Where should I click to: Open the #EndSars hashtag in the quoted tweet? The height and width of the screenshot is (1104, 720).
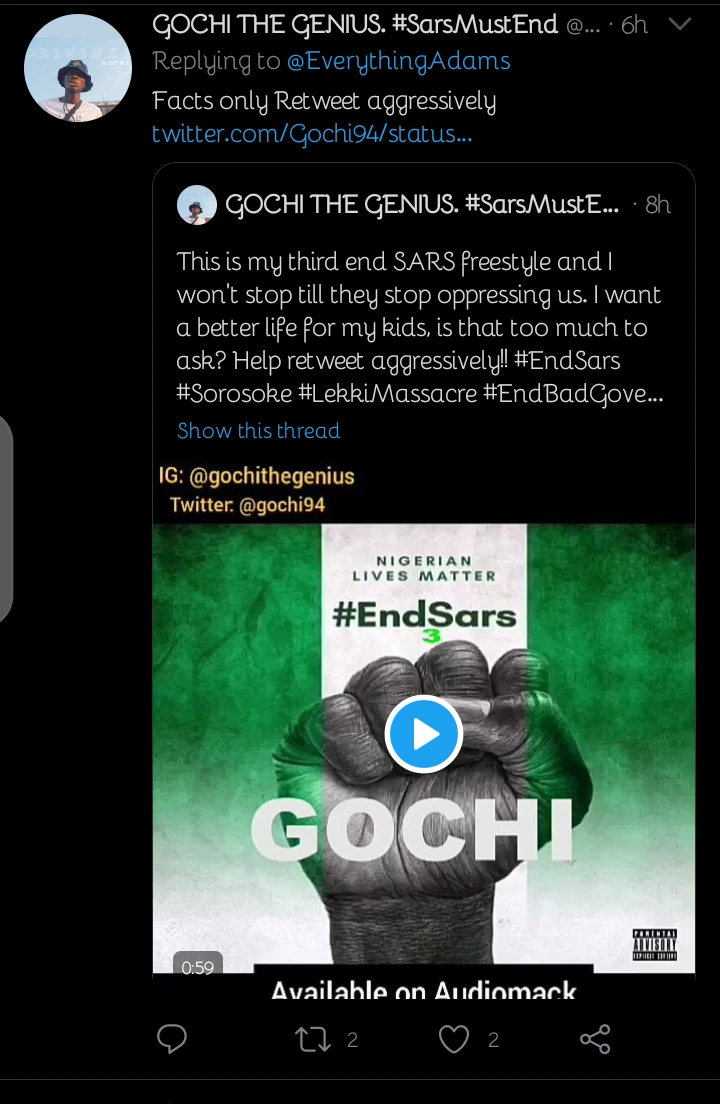tap(567, 360)
